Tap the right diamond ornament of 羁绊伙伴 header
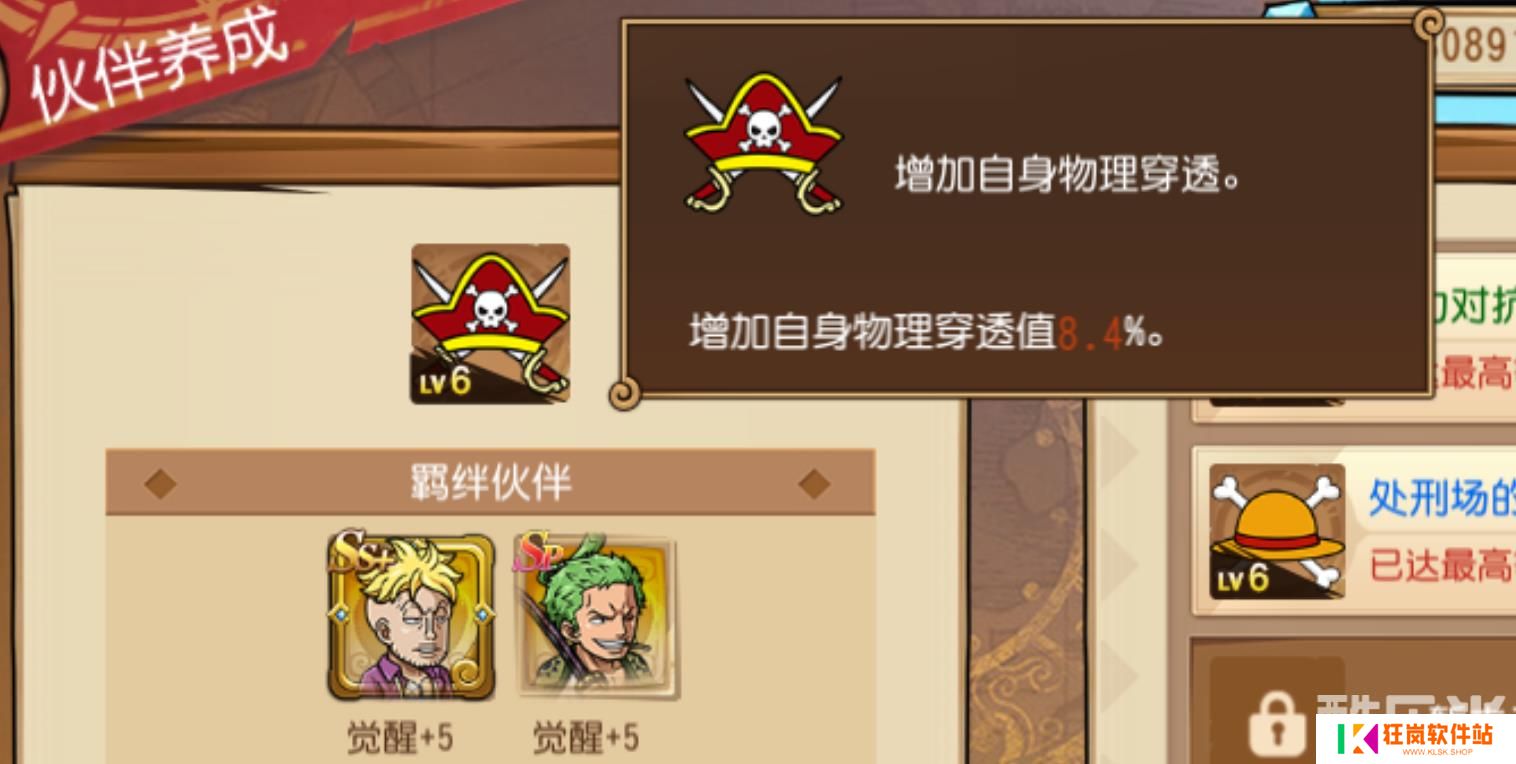Viewport: 1516px width, 764px height. point(814,484)
